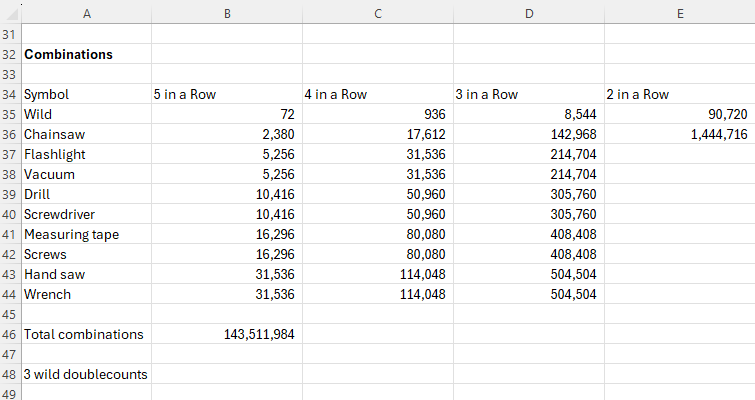Click the bold Combinations title cell
Image resolution: width=755 pixels, height=400 pixels.
(68, 54)
